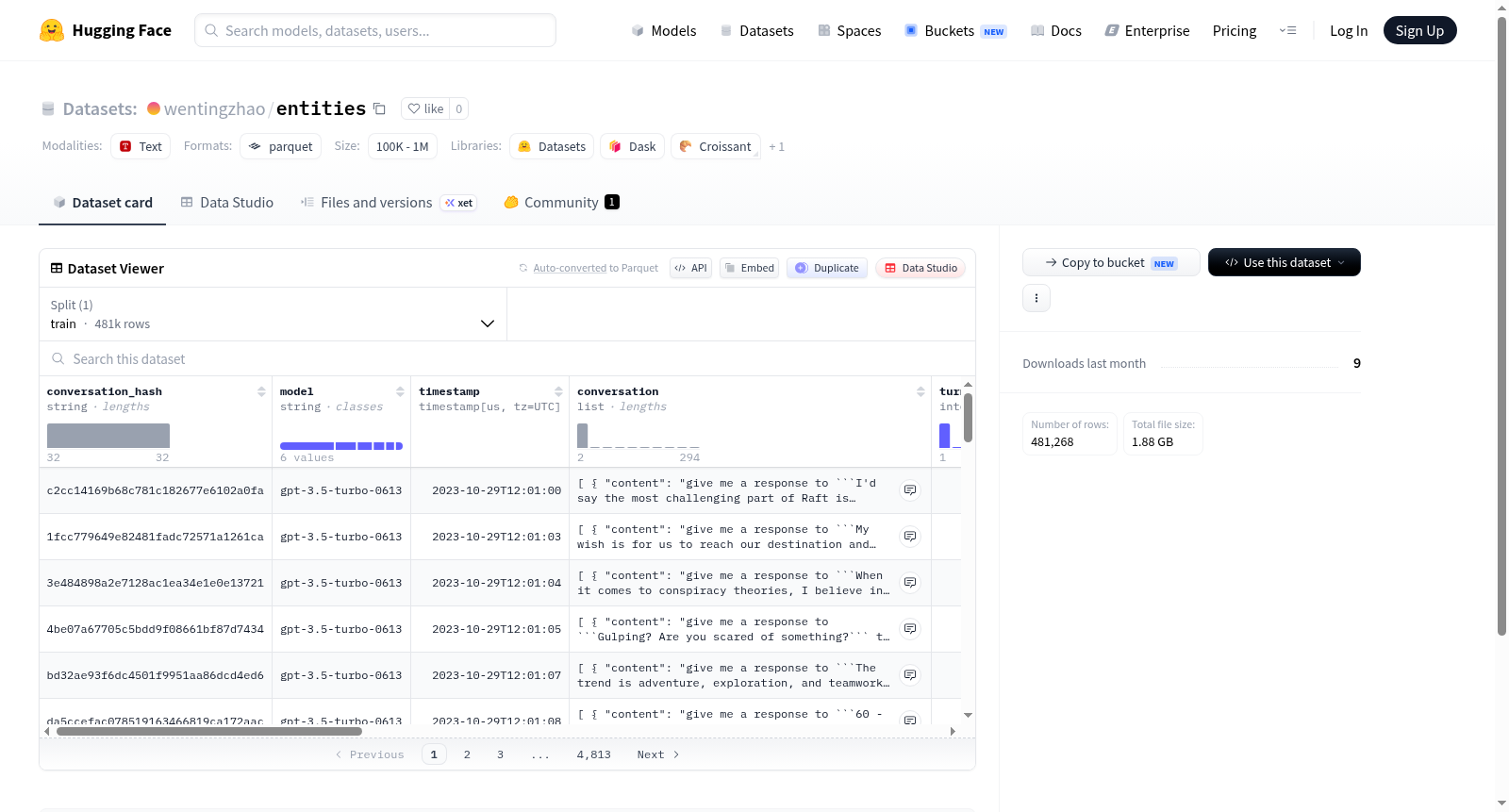Open chat view icon for row c2cc14169b68c781

click(910, 490)
